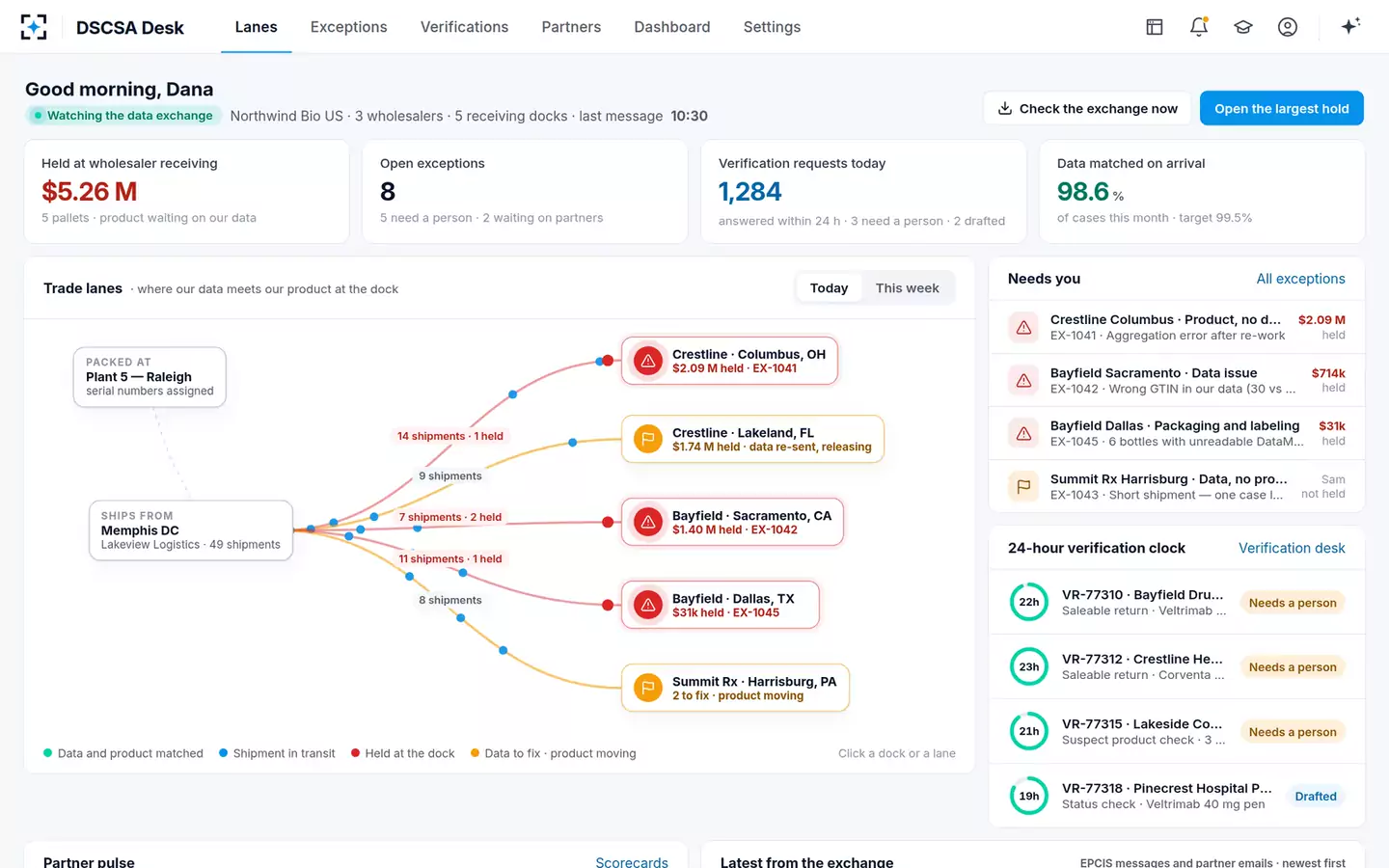Open the Verifications tab
The height and width of the screenshot is (868, 1389).
[464, 27]
